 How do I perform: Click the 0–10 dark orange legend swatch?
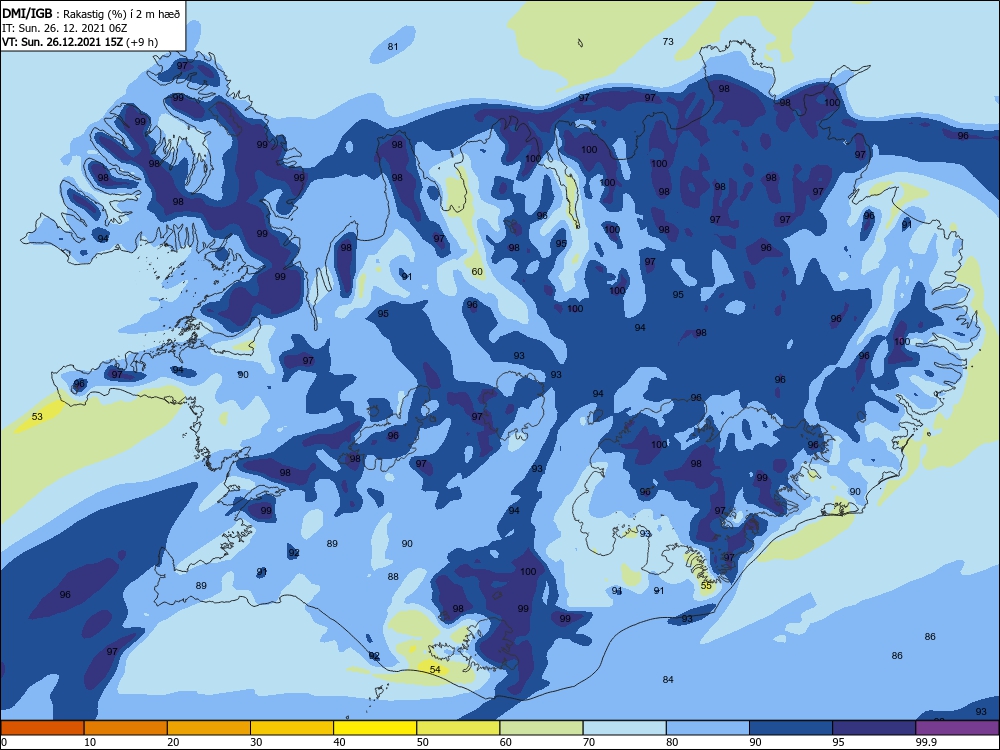tap(42, 728)
